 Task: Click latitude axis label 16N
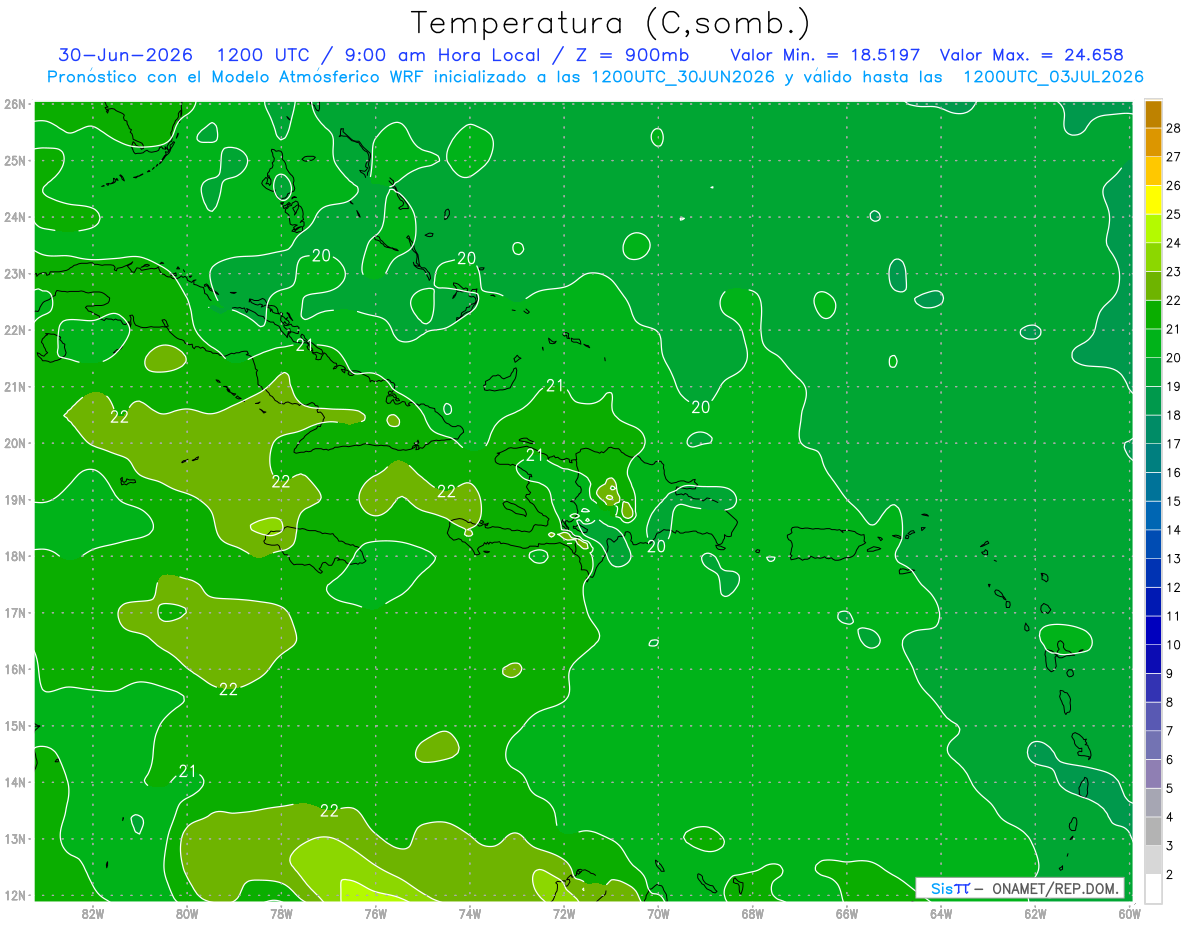click(x=14, y=669)
